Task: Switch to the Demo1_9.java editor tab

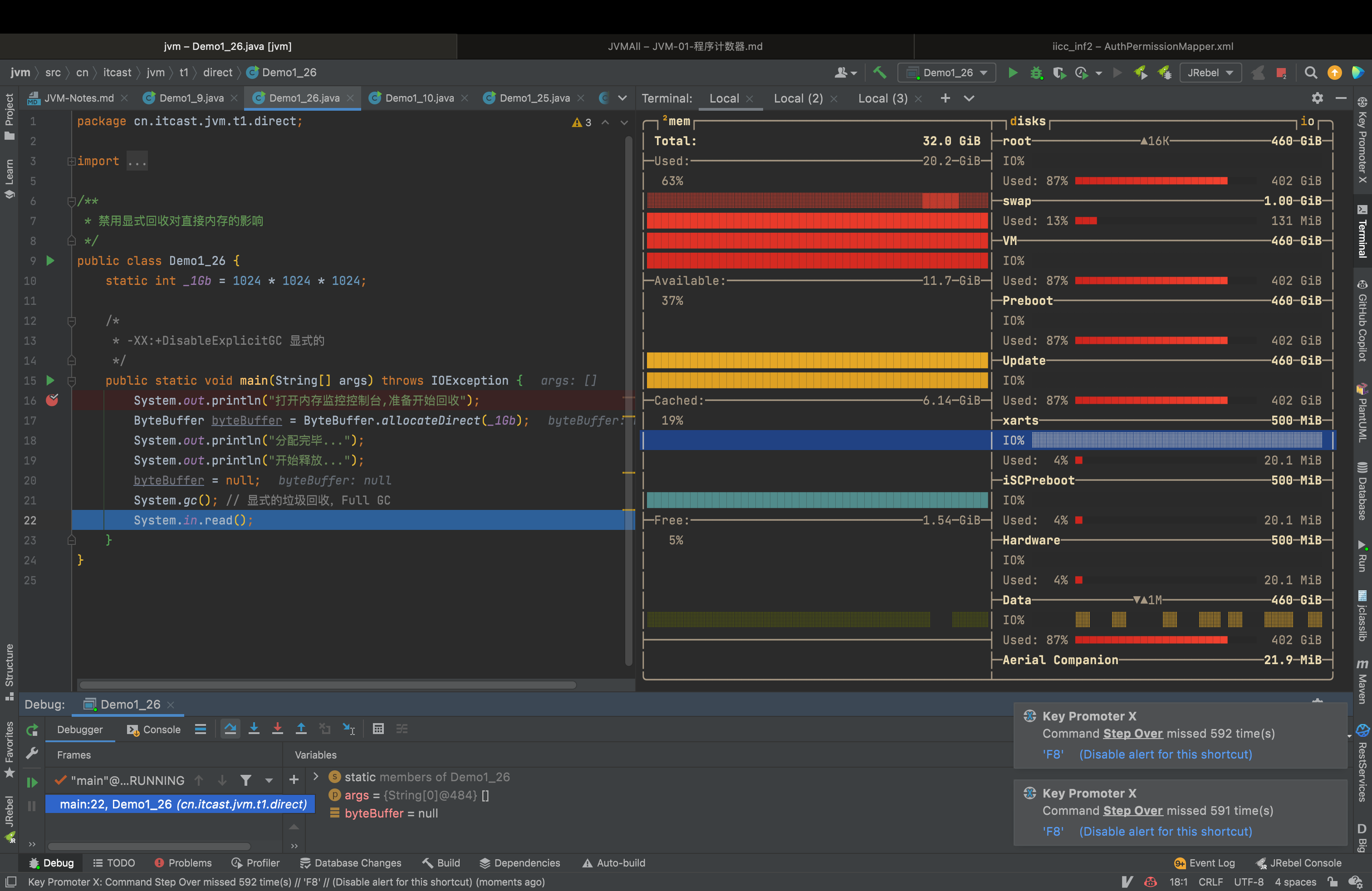Action: tap(191, 98)
